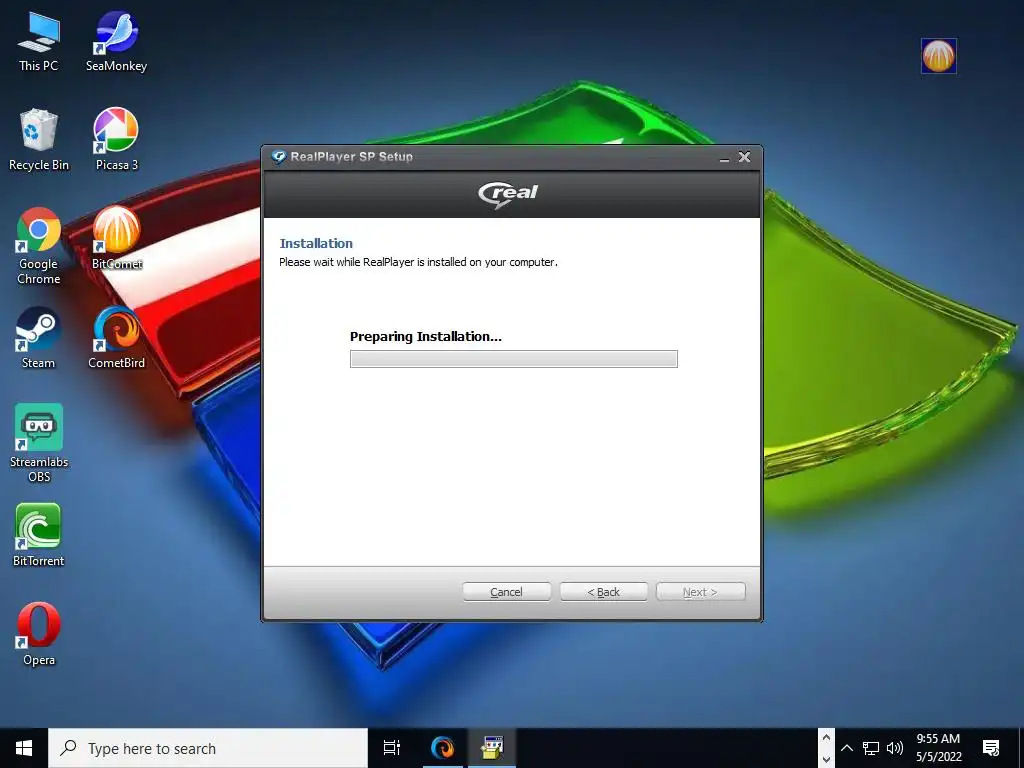Open the network status tray icon

[871, 748]
